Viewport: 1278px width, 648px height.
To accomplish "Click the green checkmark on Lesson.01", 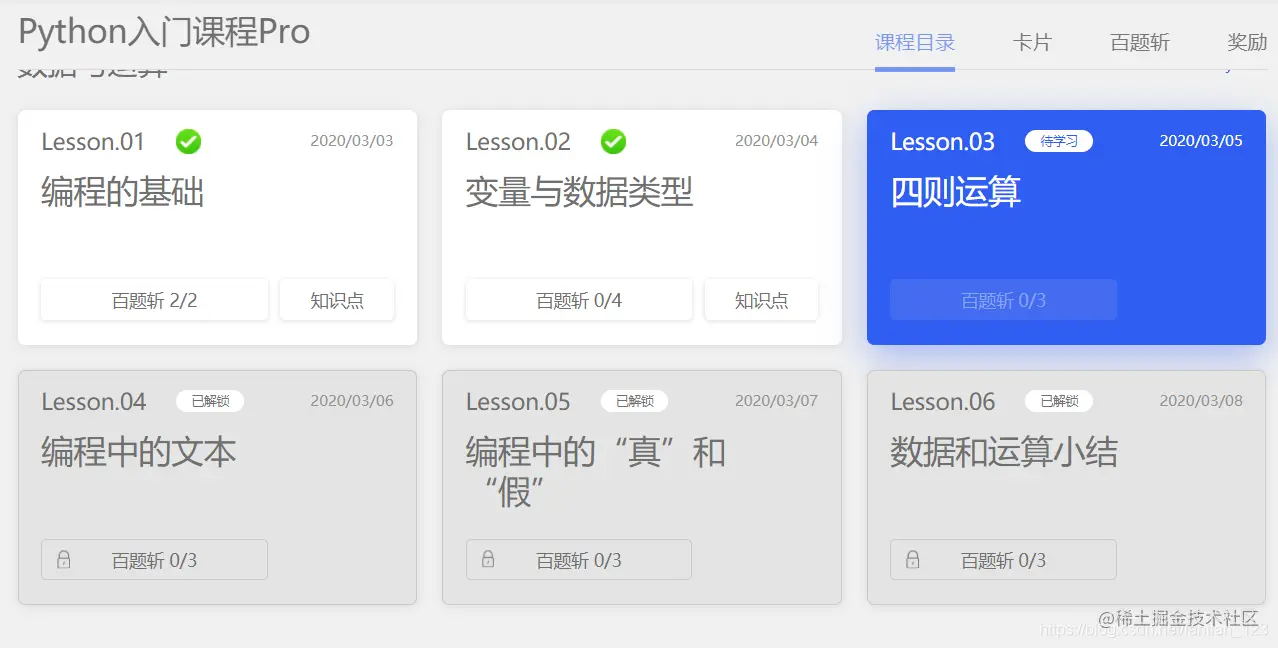I will (x=188, y=142).
